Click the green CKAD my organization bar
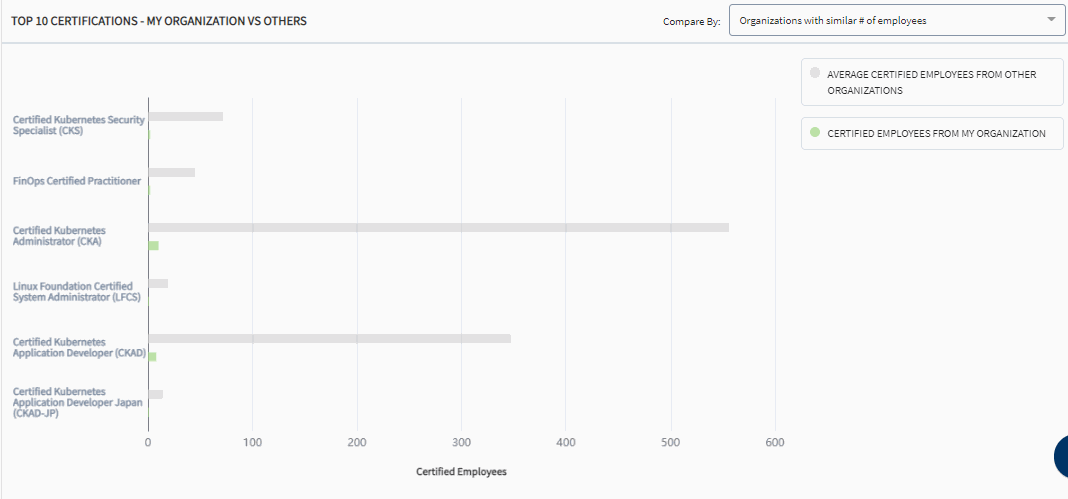Image resolution: width=1068 pixels, height=499 pixels. point(152,357)
